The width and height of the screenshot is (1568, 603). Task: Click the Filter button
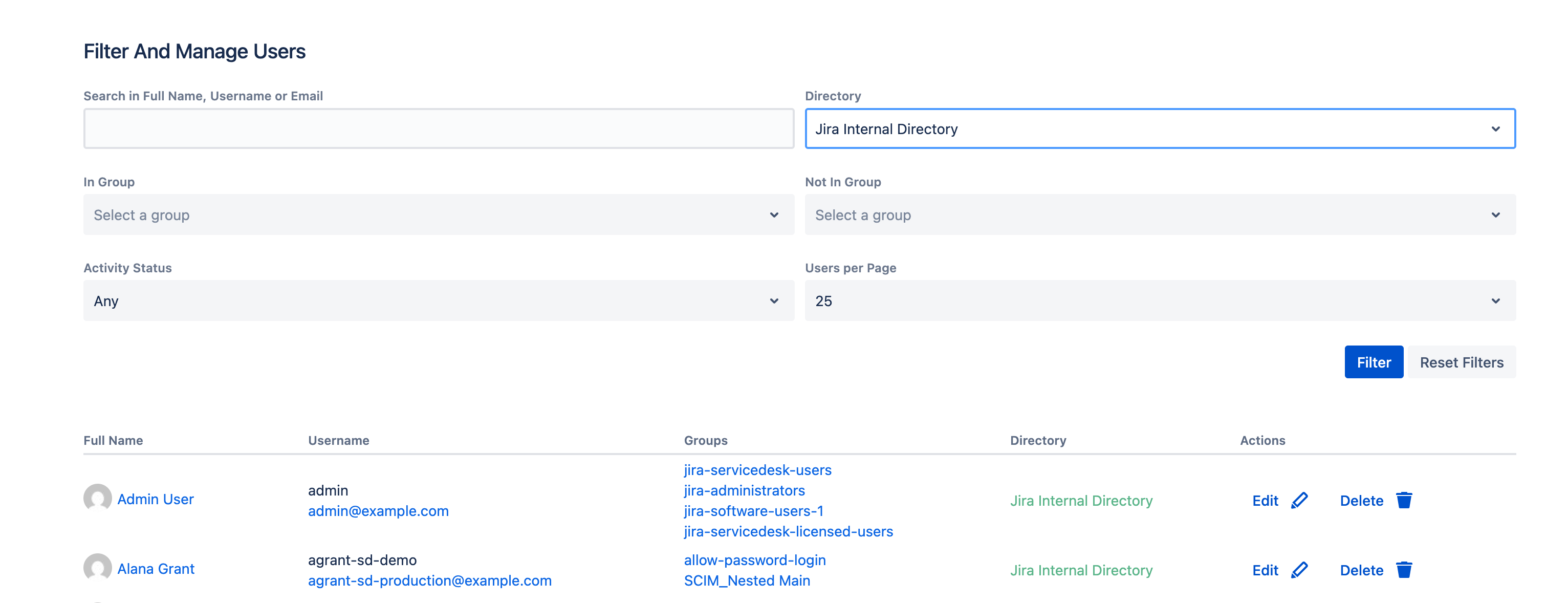click(x=1374, y=362)
